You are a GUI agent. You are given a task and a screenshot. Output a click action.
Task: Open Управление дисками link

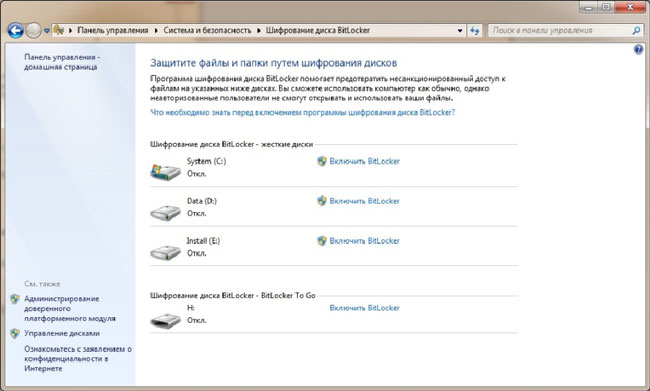(x=62, y=333)
